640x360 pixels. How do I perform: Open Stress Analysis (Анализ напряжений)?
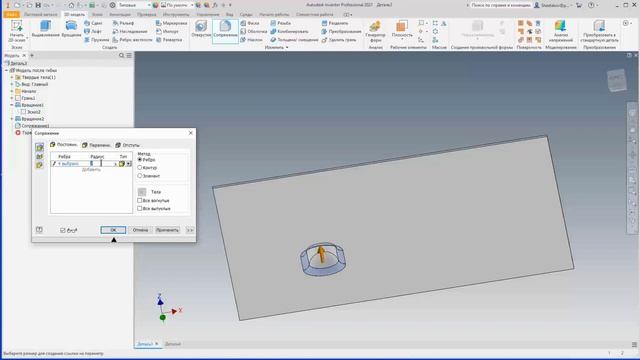click(560, 31)
